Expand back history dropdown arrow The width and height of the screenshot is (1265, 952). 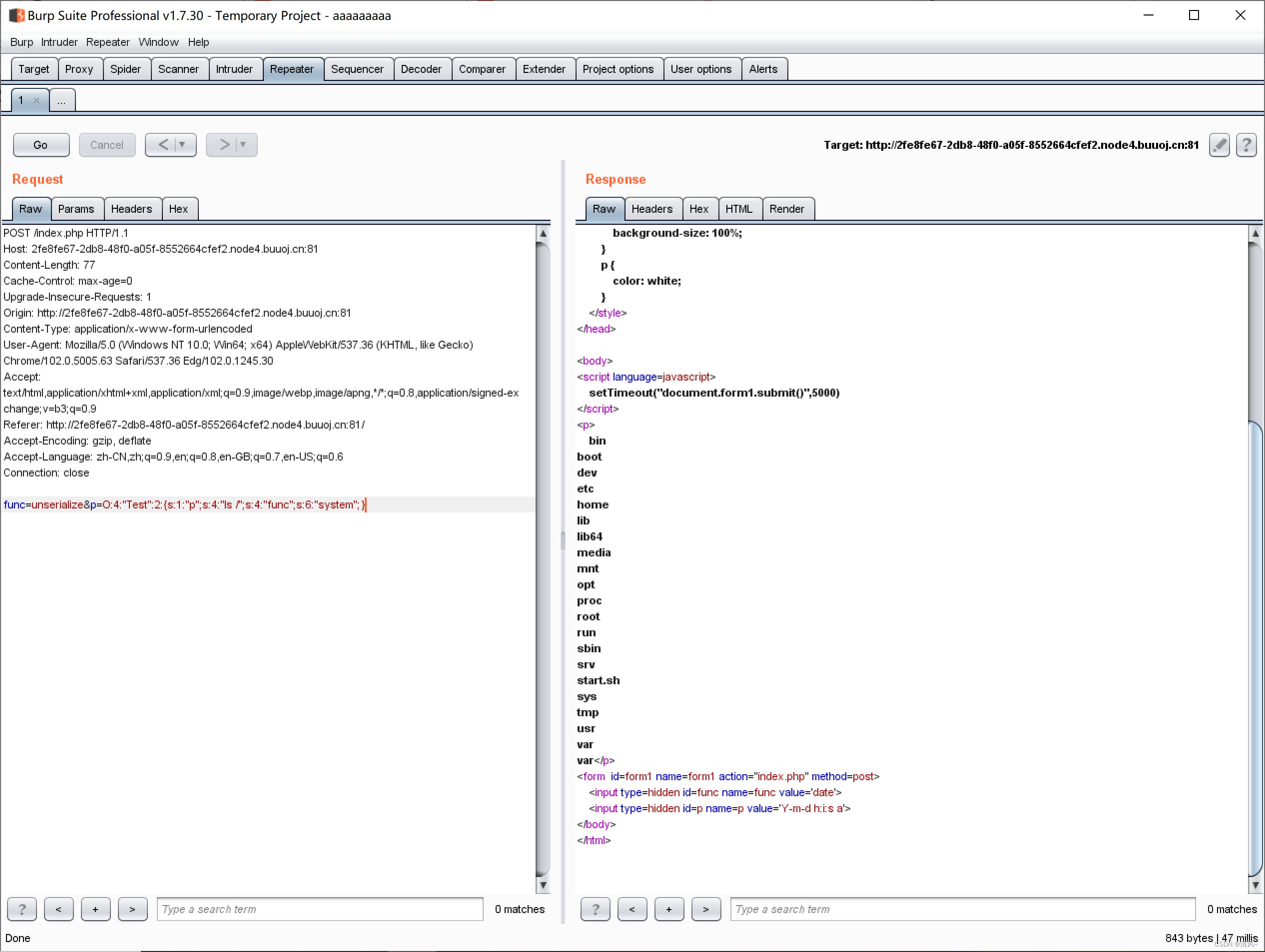(182, 145)
